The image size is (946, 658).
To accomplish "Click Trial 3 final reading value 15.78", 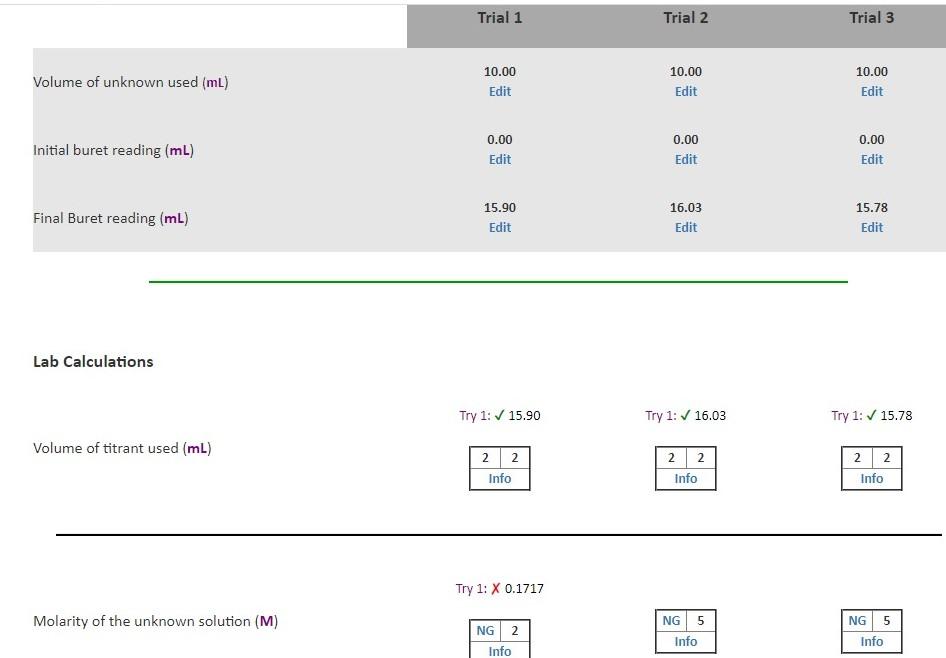I will tap(871, 207).
